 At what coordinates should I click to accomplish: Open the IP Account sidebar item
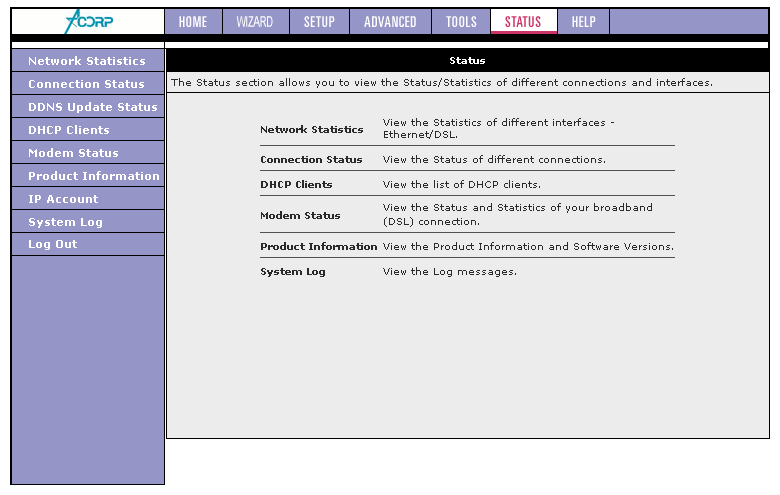(x=88, y=198)
